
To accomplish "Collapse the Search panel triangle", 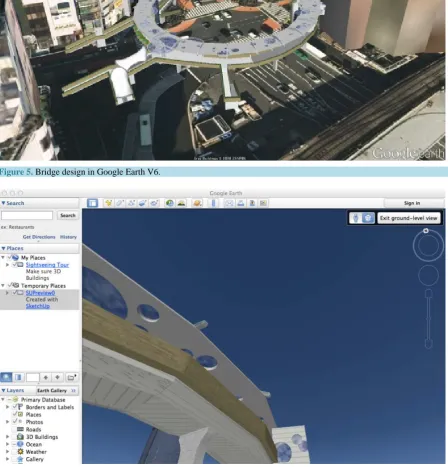I will click(3, 203).
